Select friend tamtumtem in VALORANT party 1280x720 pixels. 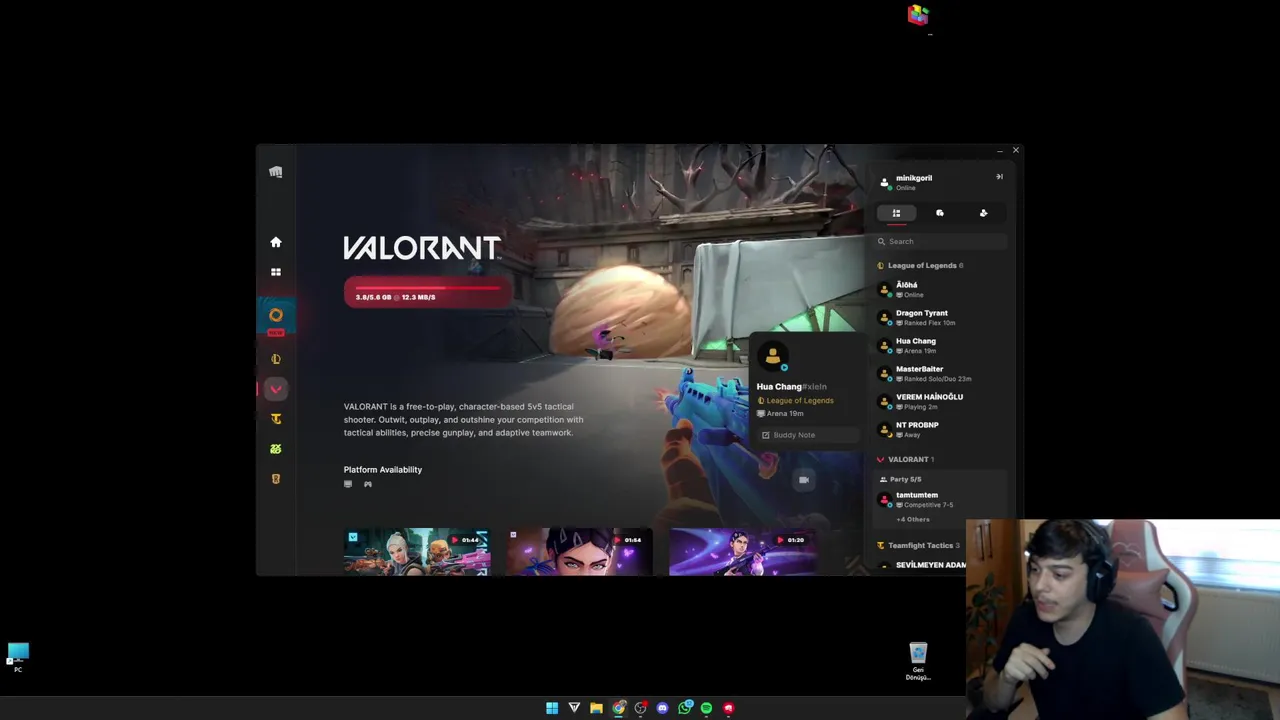pos(940,499)
